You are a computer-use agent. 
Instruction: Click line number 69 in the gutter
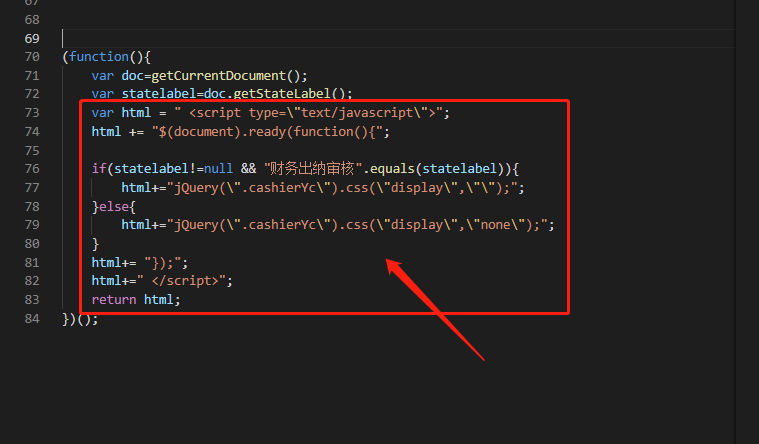32,39
